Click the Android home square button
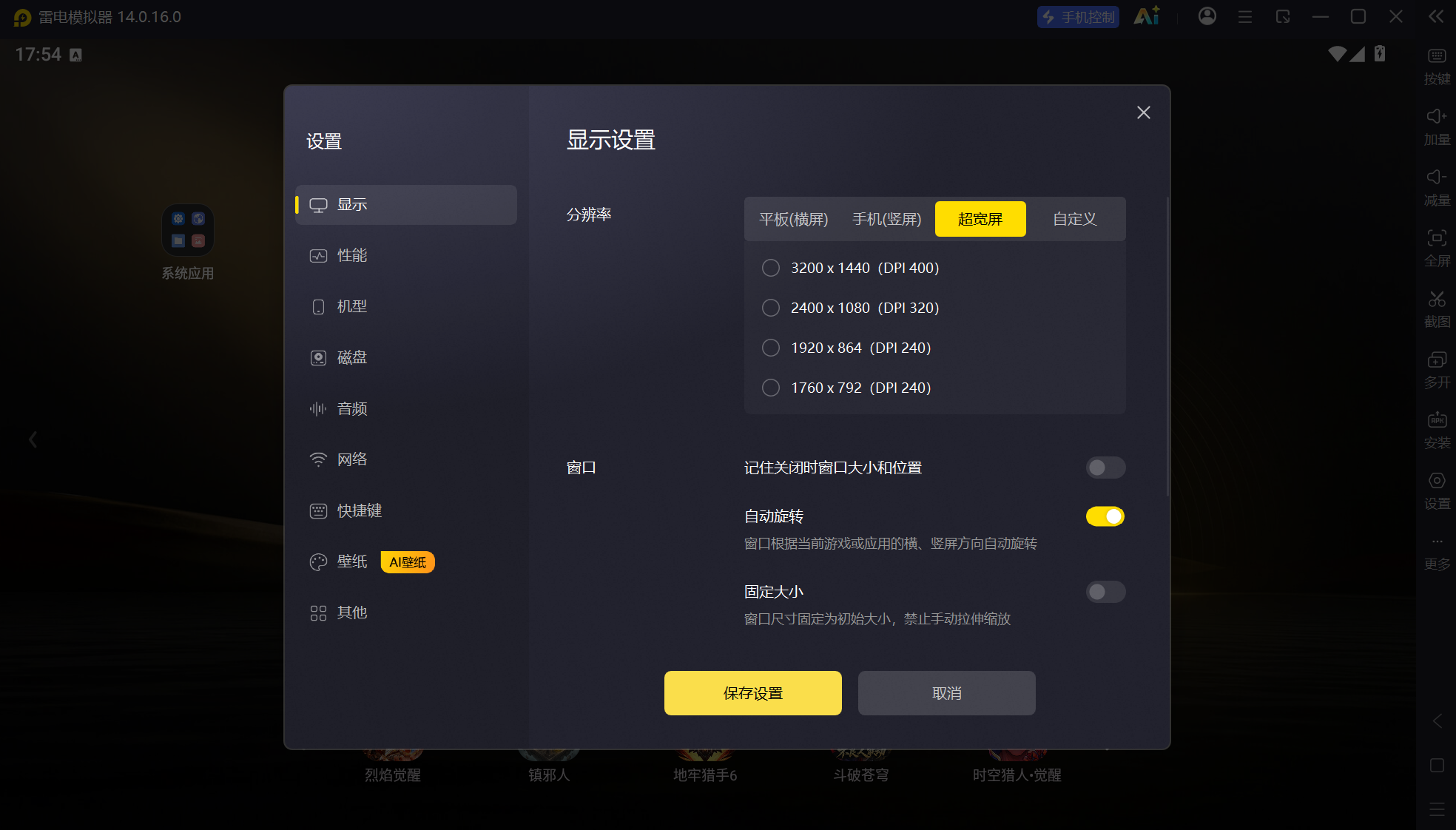The width and height of the screenshot is (1456, 830). tap(1437, 766)
